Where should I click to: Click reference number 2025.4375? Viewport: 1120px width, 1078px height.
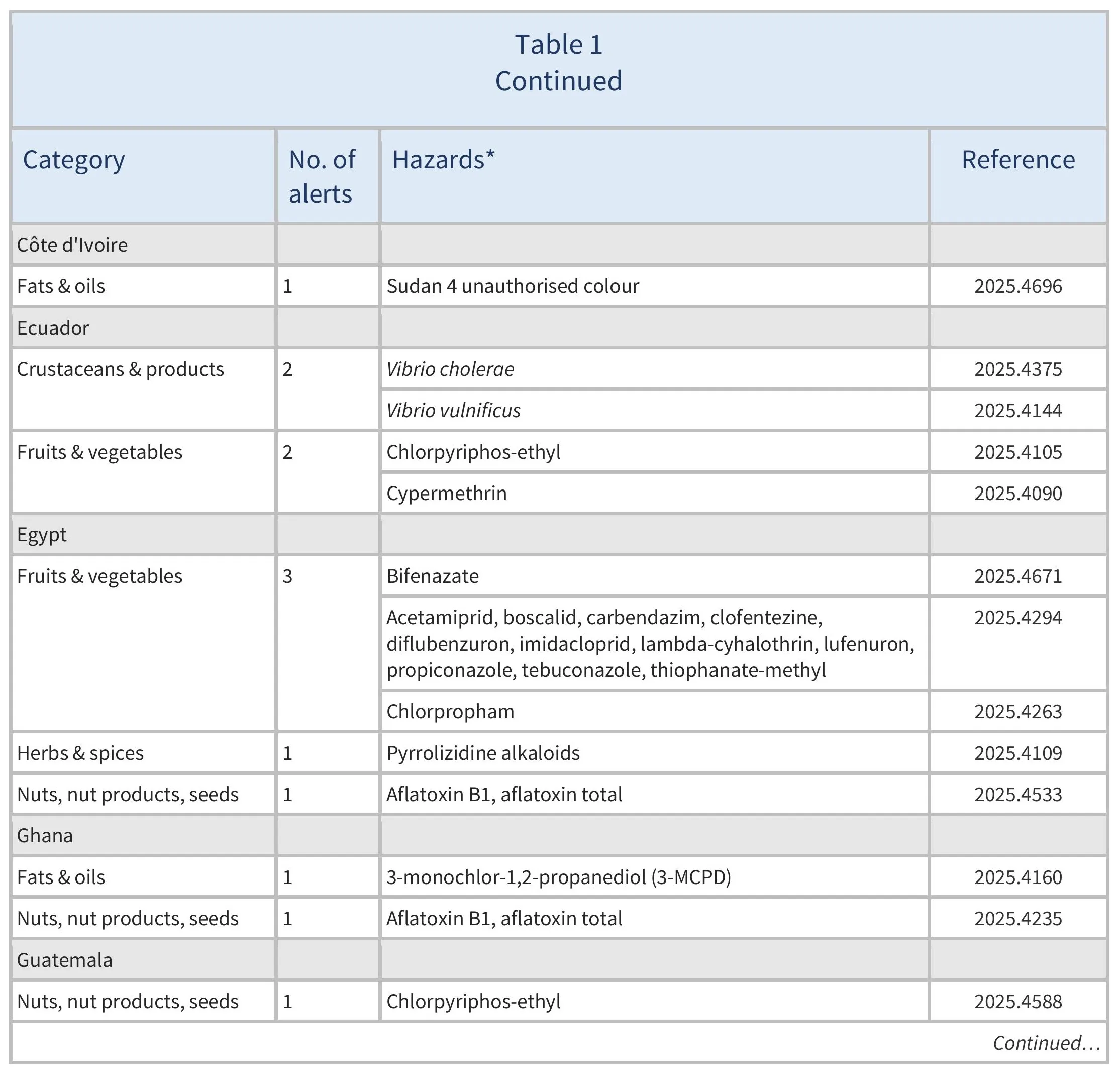click(x=1017, y=369)
